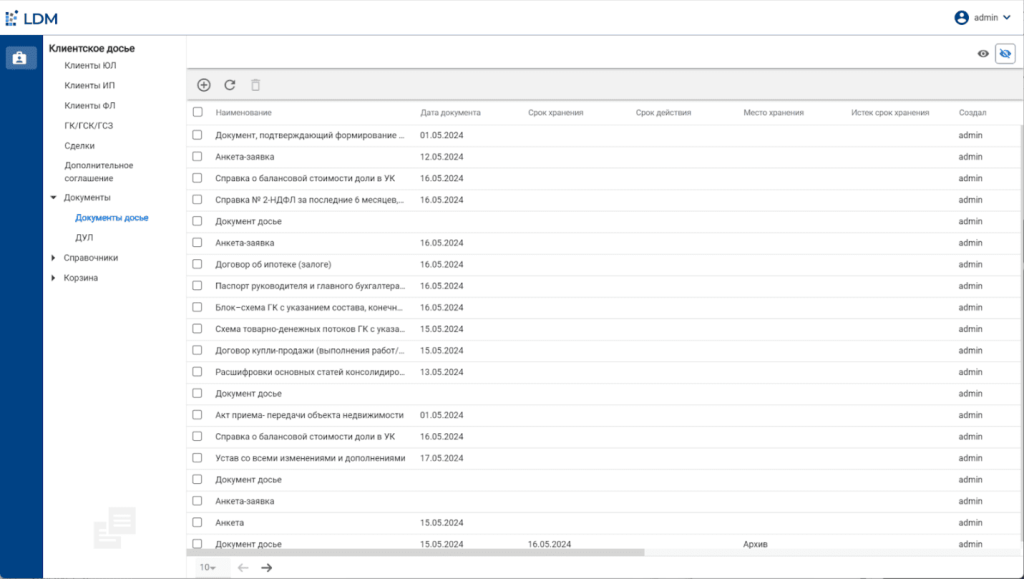The height and width of the screenshot is (579, 1024).
Task: Collapse the Документы tree node
Action: click(x=53, y=198)
